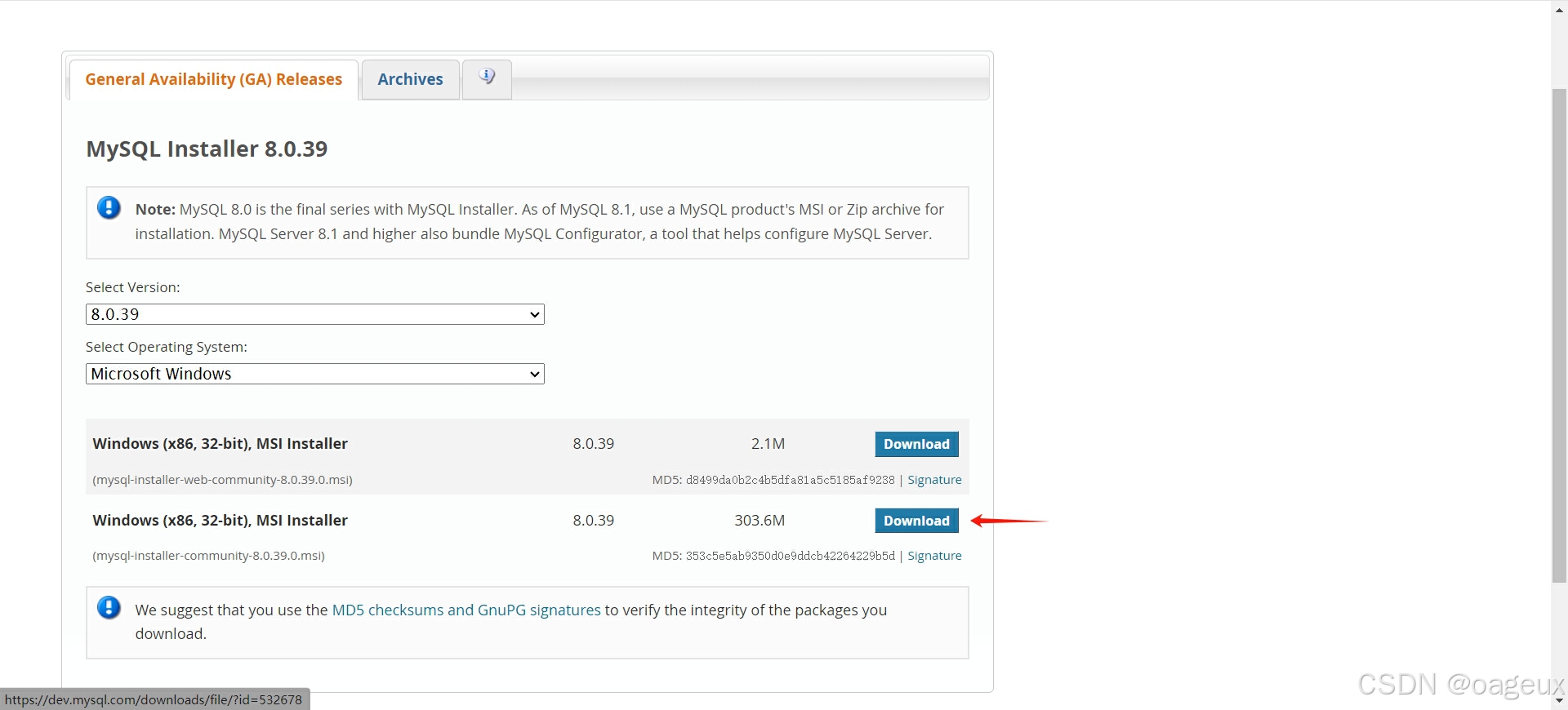The width and height of the screenshot is (1568, 710).
Task: Open the information icon tab
Action: pos(487,79)
